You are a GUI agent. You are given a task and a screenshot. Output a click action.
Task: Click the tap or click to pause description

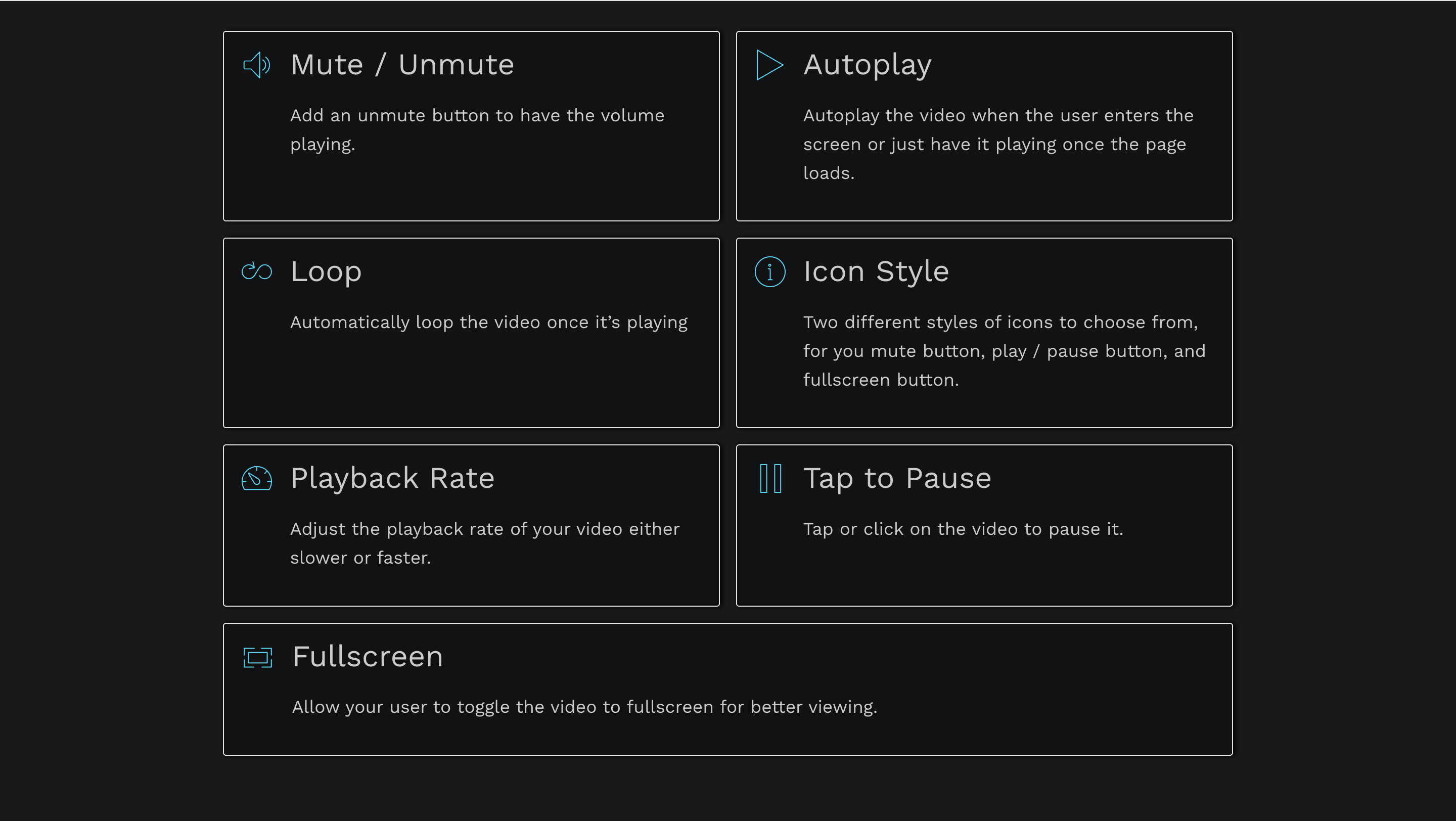[x=963, y=529]
